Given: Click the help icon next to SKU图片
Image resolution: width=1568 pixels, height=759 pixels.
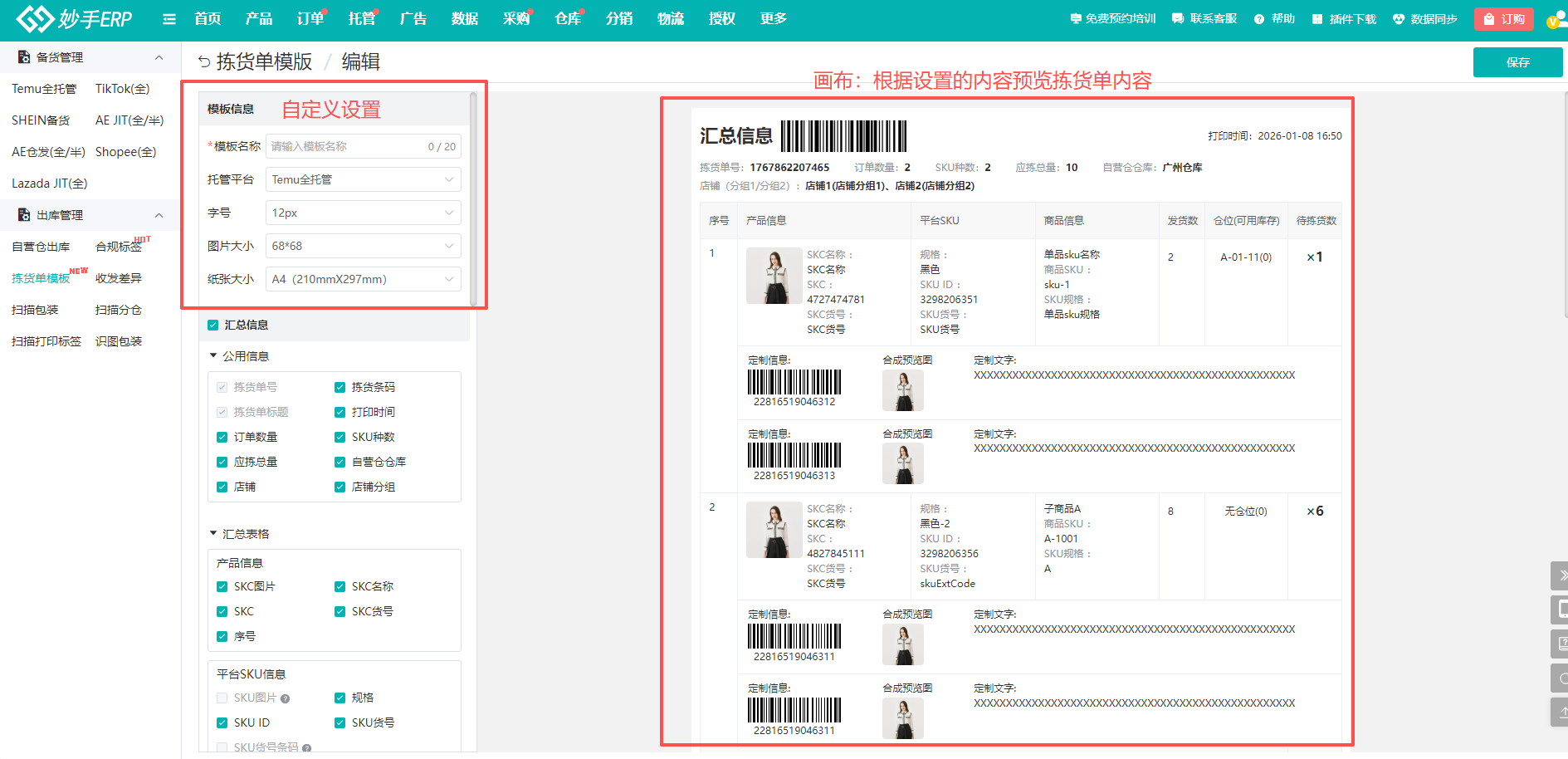Looking at the screenshot, I should 286,699.
